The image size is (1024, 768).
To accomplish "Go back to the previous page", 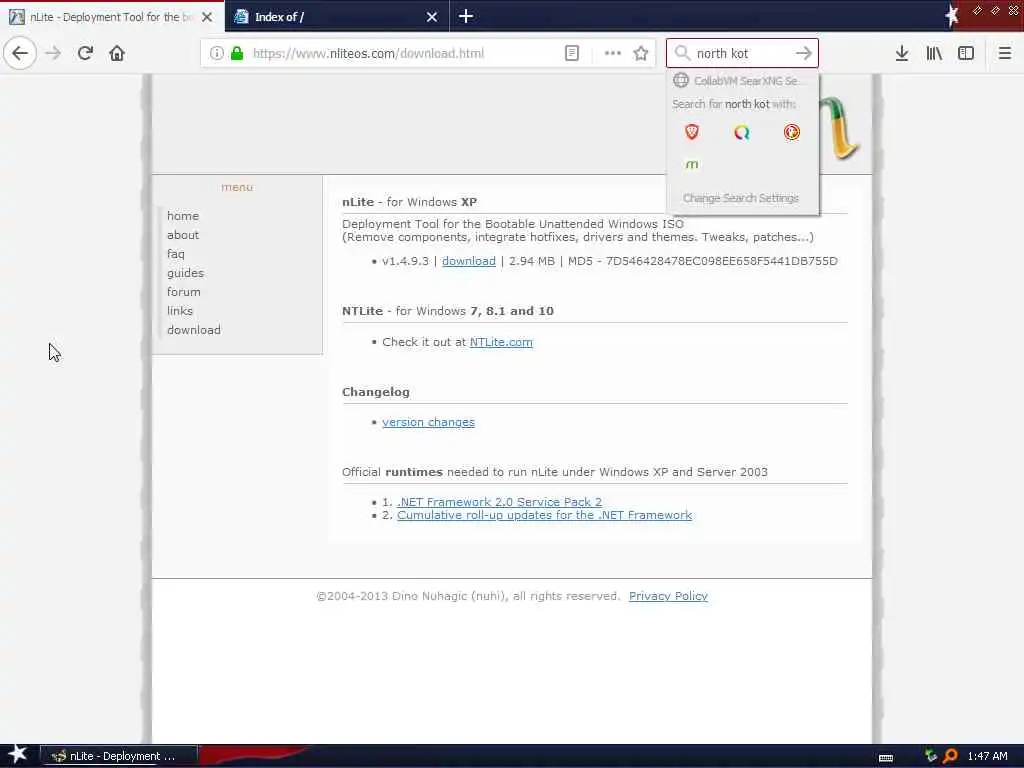I will (x=20, y=53).
